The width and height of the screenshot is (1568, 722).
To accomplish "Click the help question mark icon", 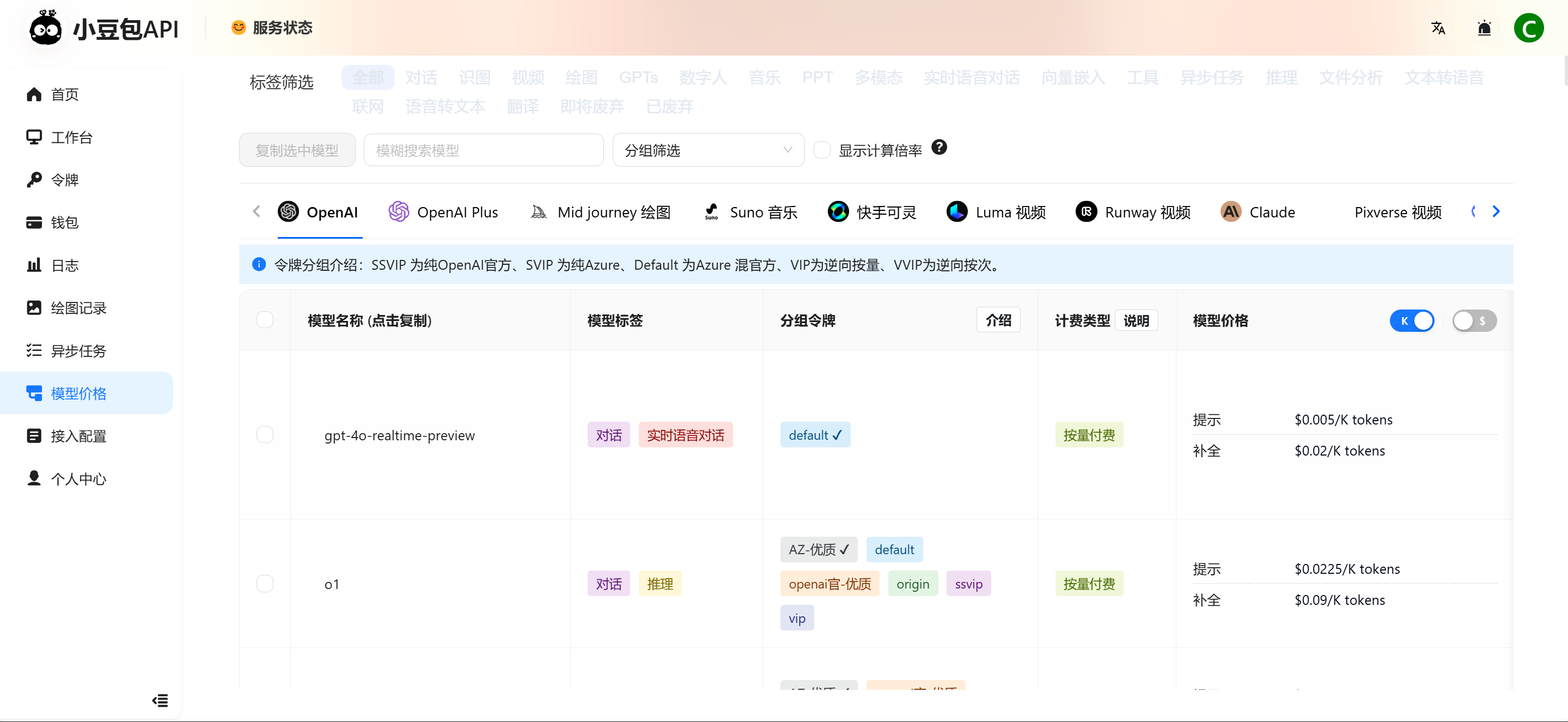I will 939,147.
